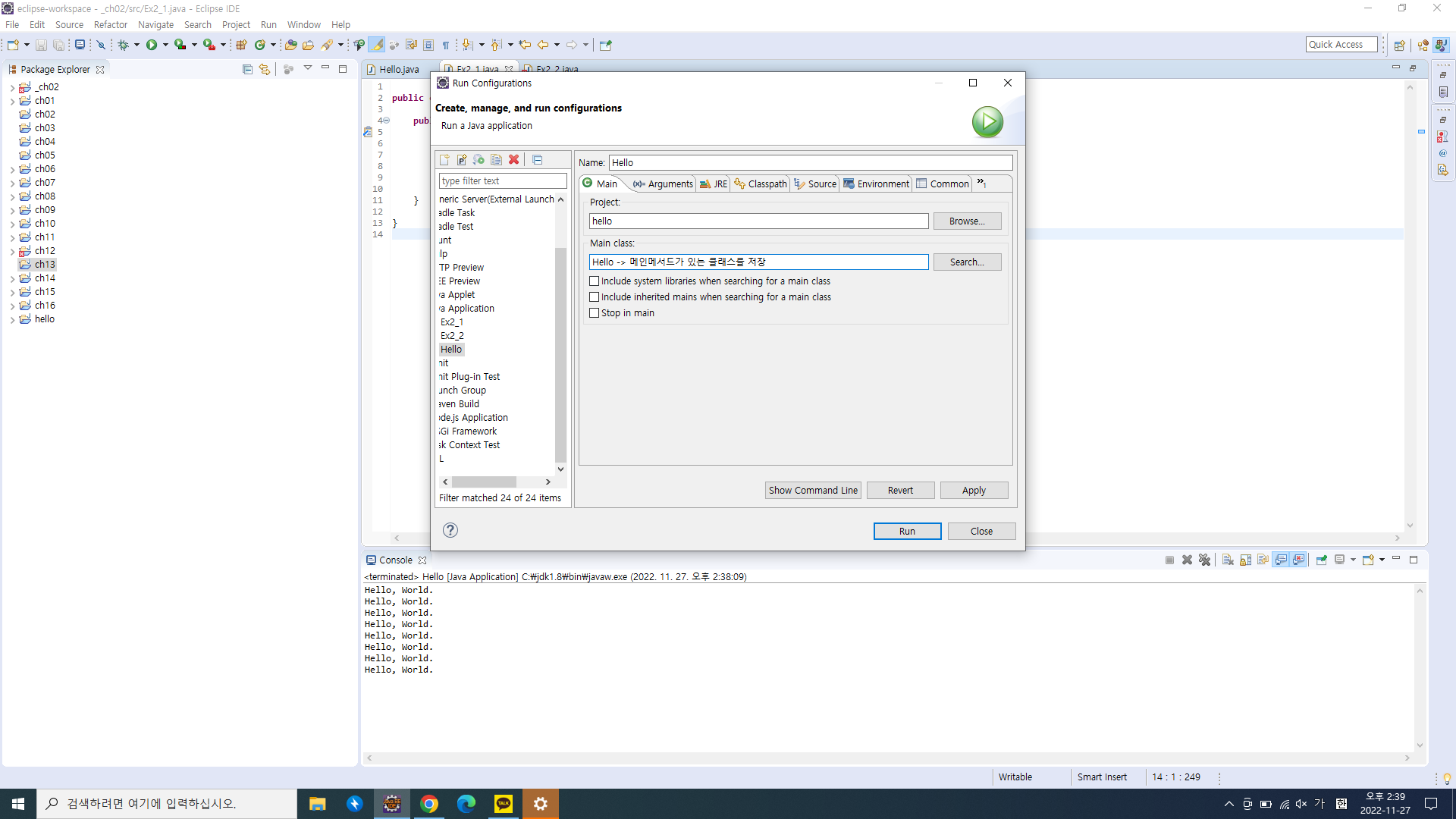Click the Apply button
The width and height of the screenshot is (1456, 819).
[x=974, y=491]
